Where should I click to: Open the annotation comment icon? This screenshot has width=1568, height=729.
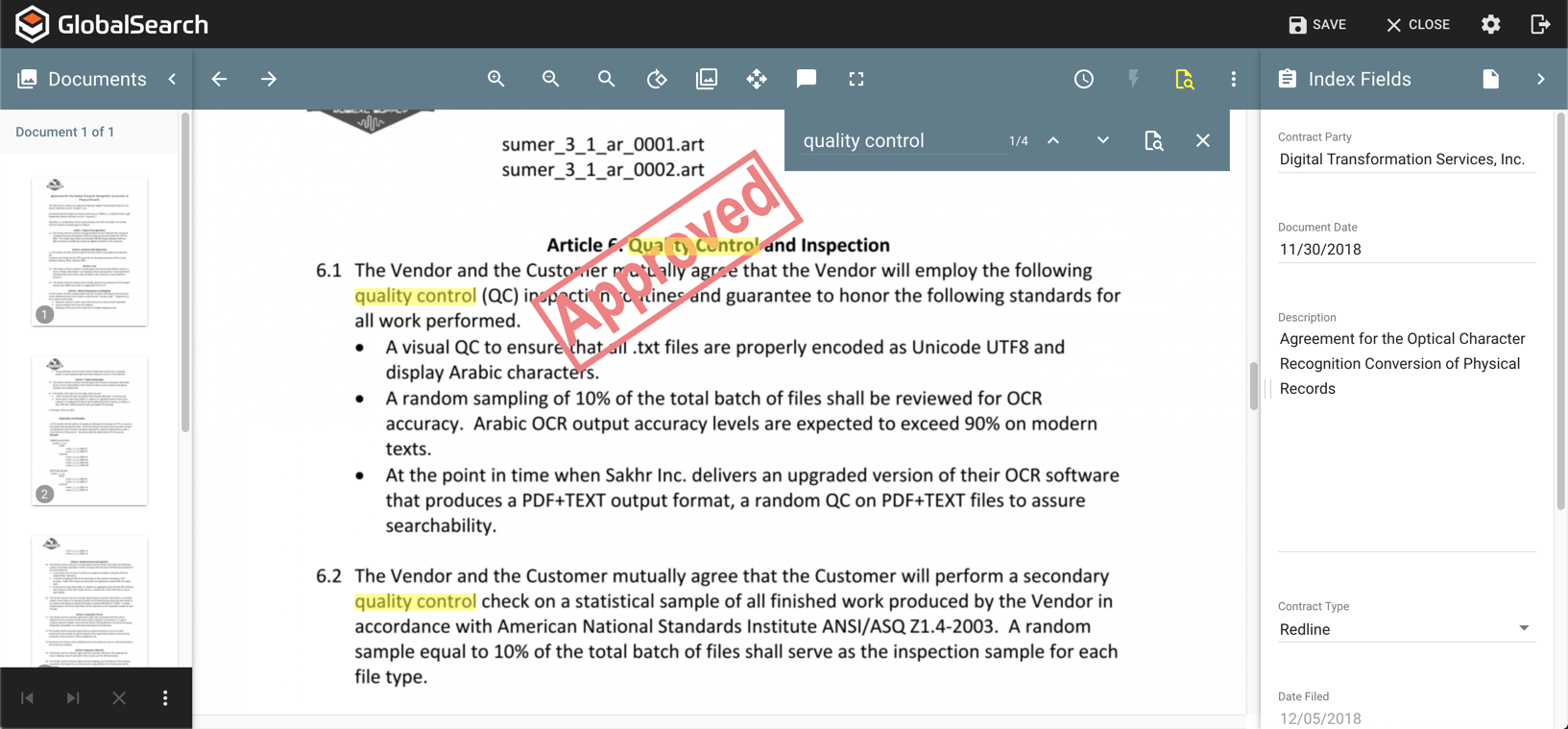click(807, 79)
